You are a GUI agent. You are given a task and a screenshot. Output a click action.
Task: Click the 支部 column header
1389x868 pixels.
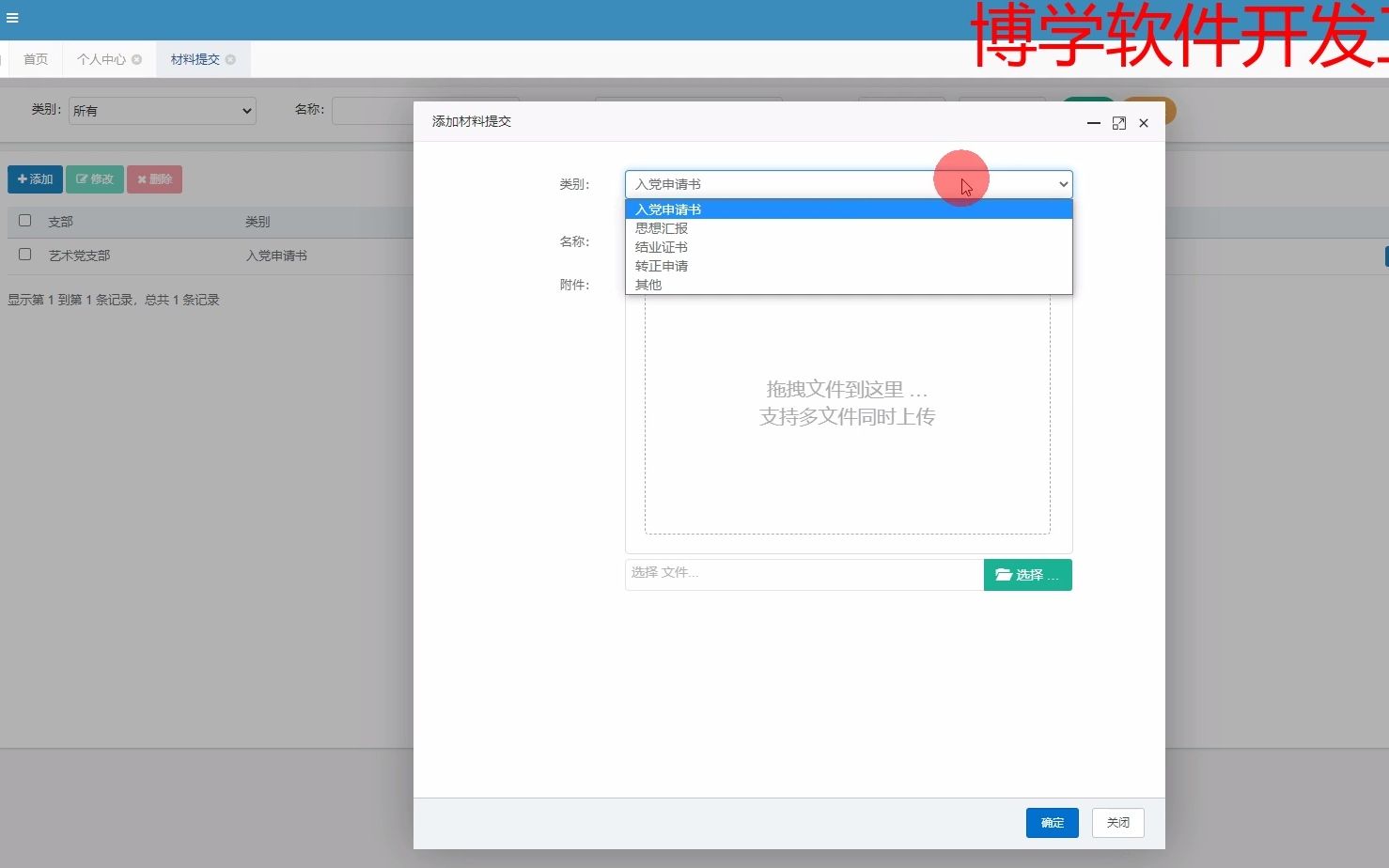point(61,222)
